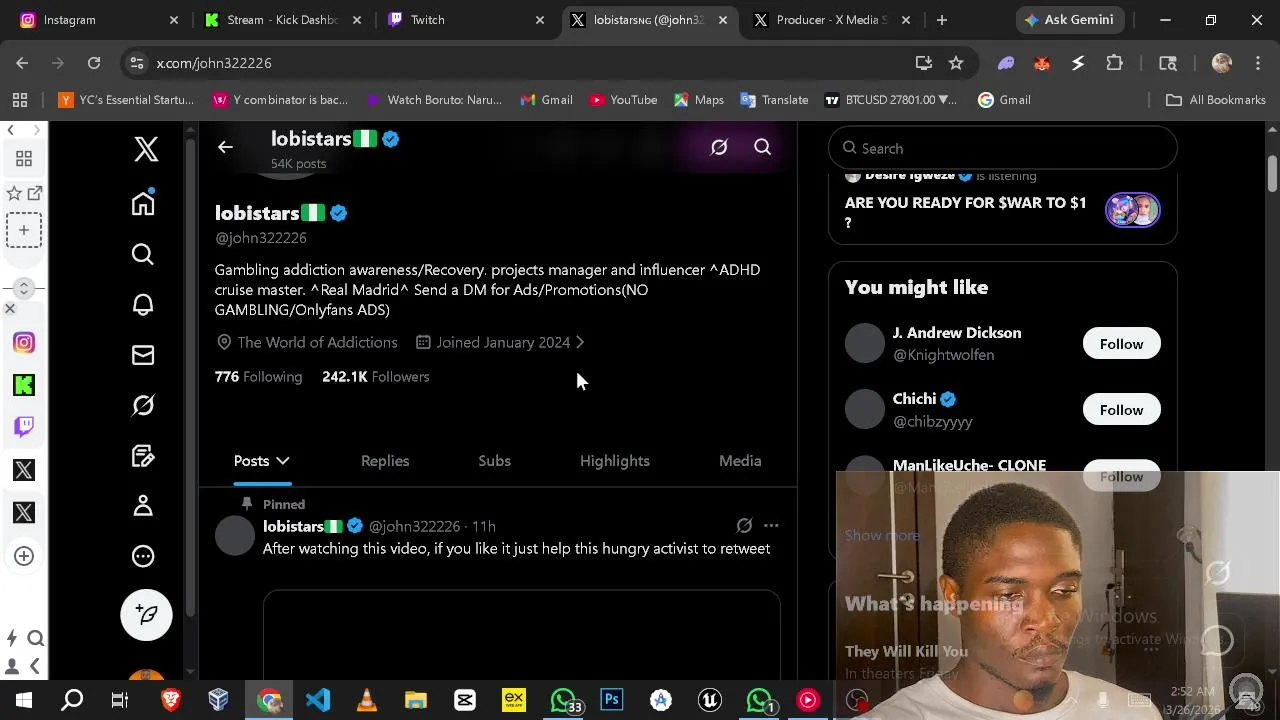Open the three-dot menu on the pinned post
Viewport: 1280px width, 720px height.
coord(771,525)
